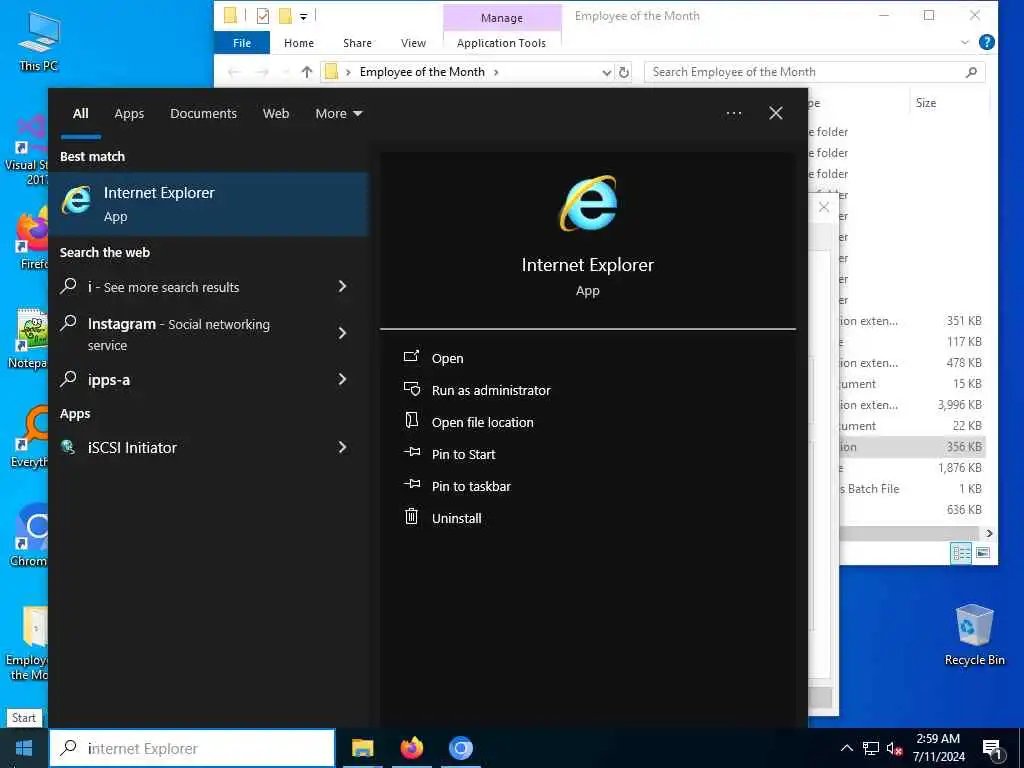Click the network tray icon
The height and width of the screenshot is (768, 1024).
[x=871, y=748]
